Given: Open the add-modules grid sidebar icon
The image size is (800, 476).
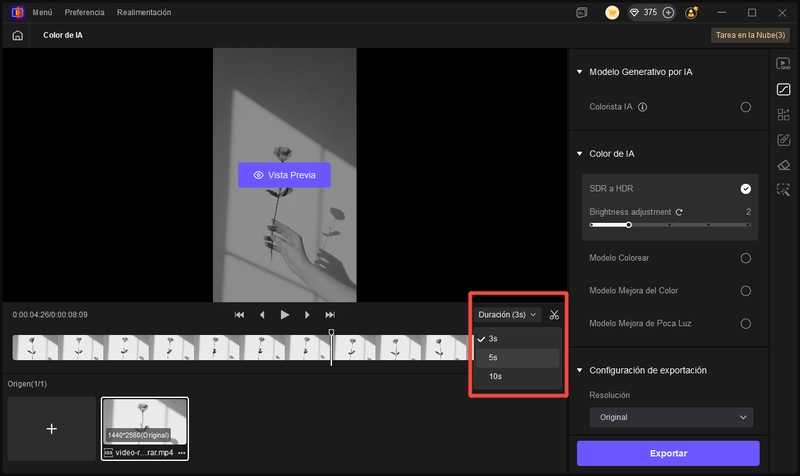Looking at the screenshot, I should click(783, 114).
